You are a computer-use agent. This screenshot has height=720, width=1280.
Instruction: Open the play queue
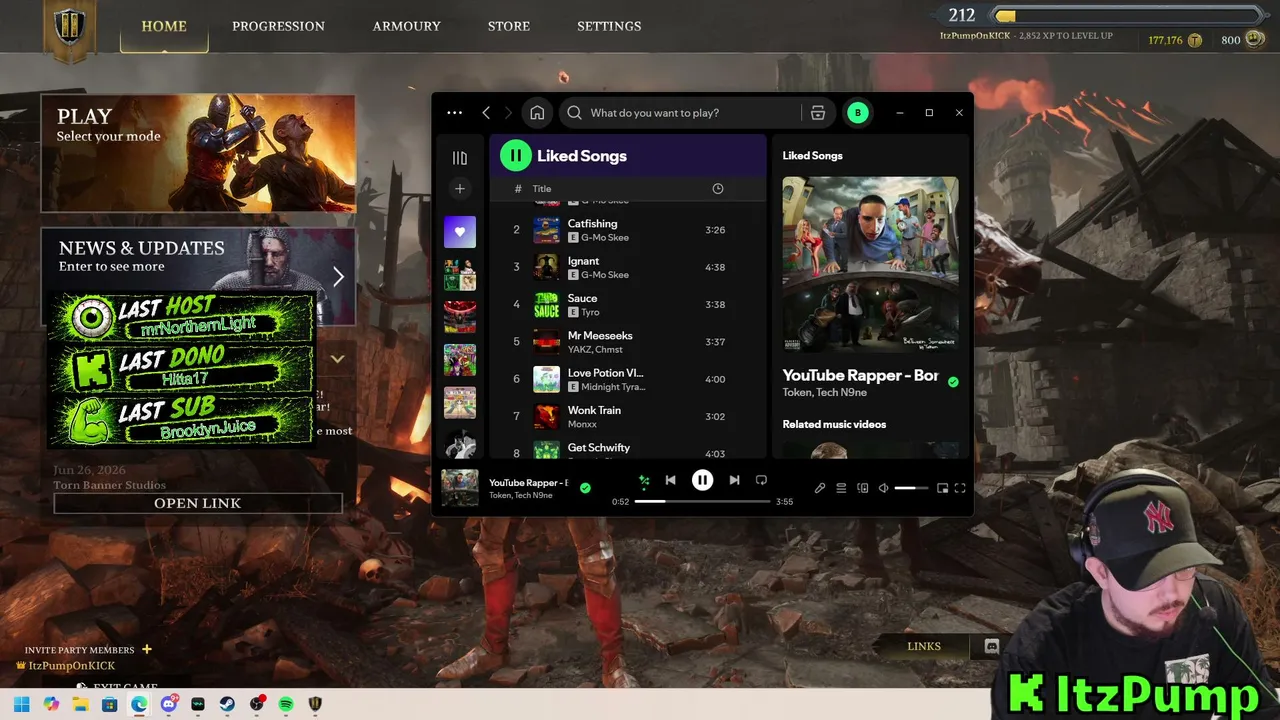coord(841,488)
